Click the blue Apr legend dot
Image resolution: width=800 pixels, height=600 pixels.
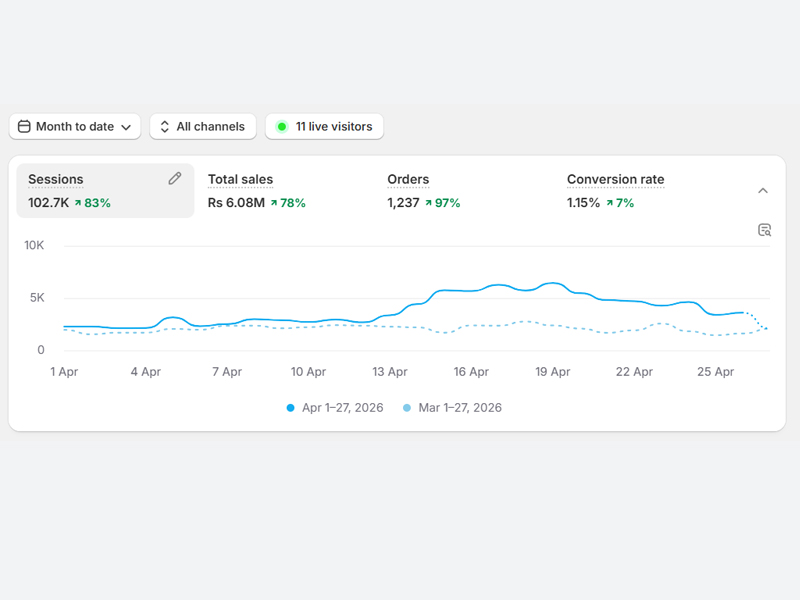(x=290, y=408)
